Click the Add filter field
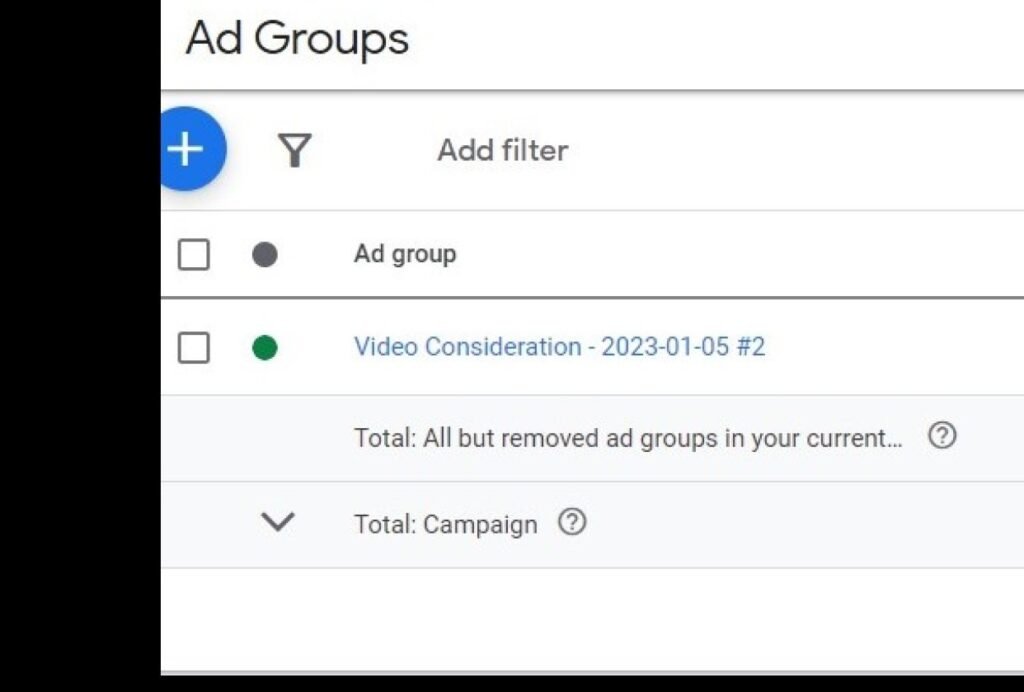 pyautogui.click(x=502, y=150)
